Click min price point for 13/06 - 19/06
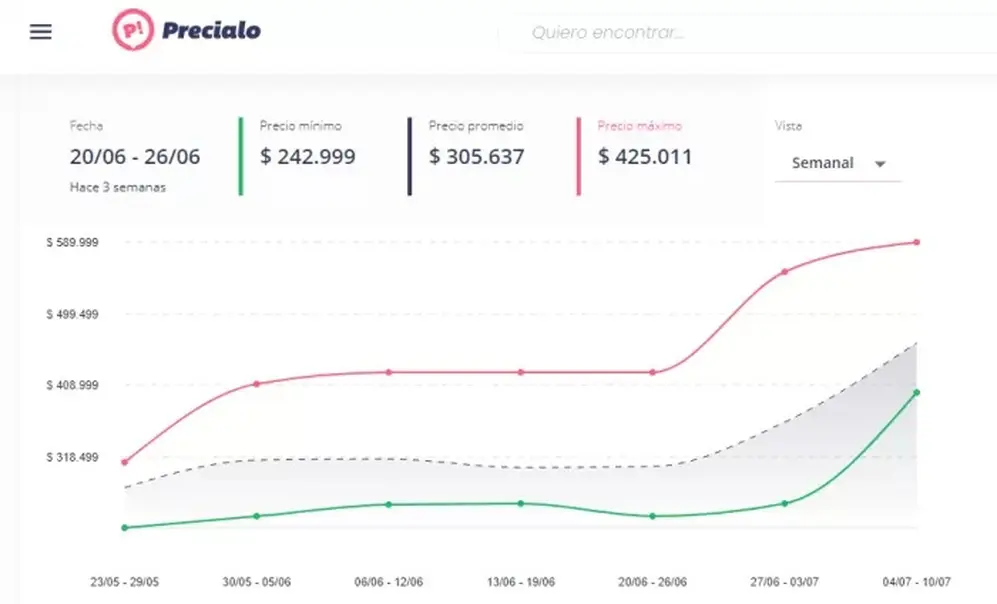997x604 pixels. pos(521,504)
